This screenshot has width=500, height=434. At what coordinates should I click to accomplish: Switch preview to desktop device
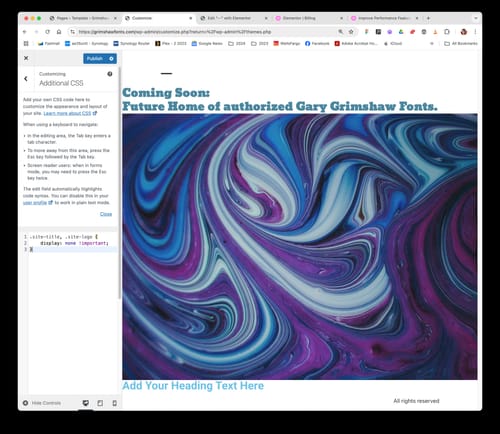86,403
